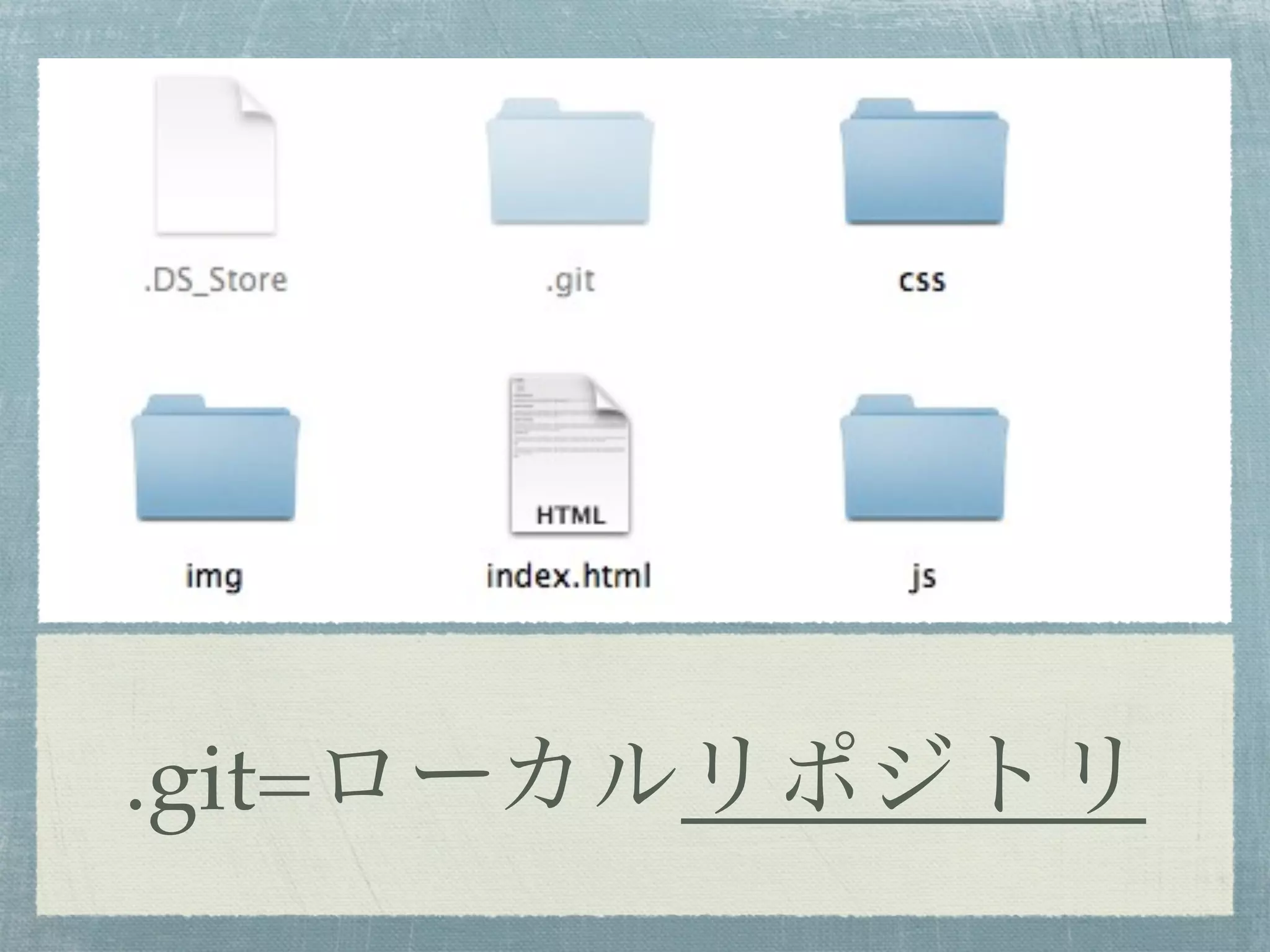Image resolution: width=1270 pixels, height=952 pixels.
Task: Open the css folder icon
Action: click(x=924, y=162)
